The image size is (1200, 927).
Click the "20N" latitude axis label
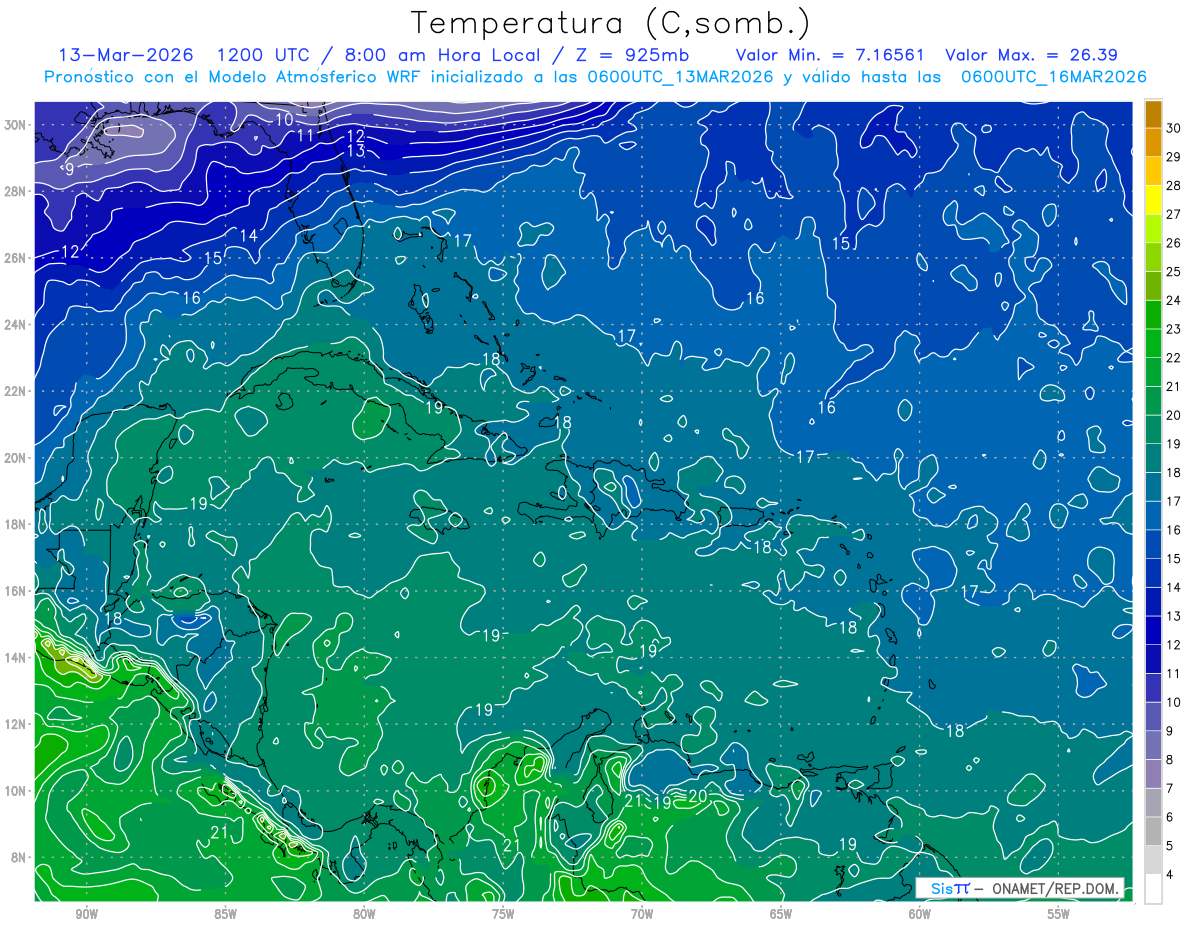[x=16, y=458]
